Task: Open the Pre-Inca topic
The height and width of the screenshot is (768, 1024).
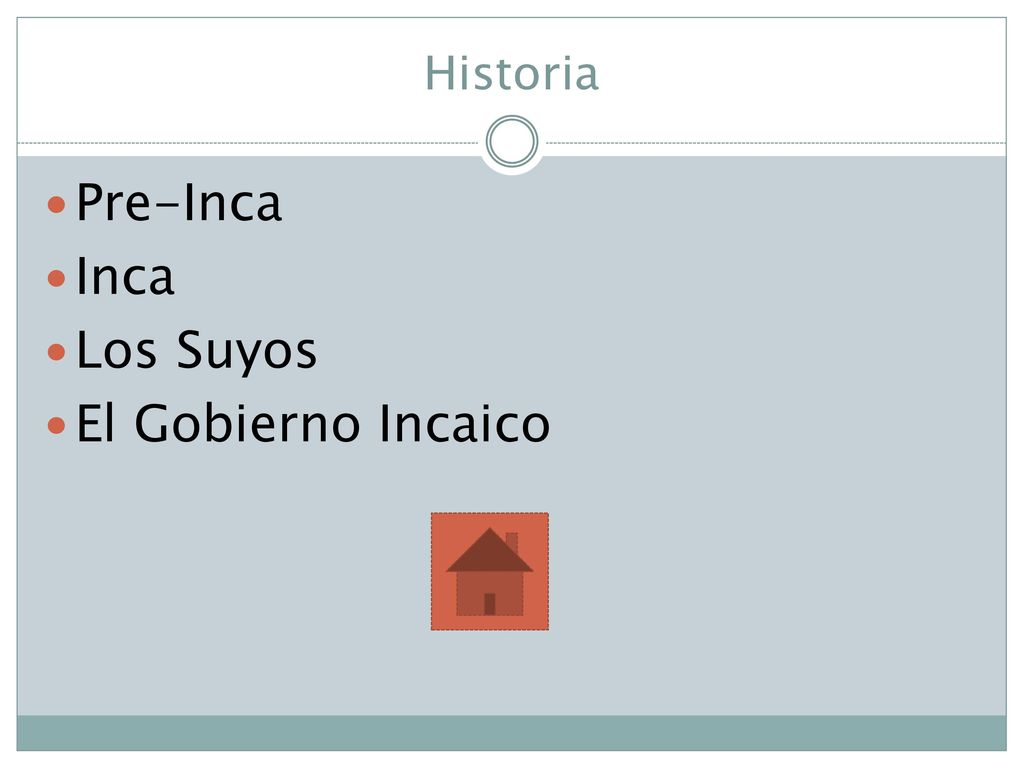Action: pos(179,202)
